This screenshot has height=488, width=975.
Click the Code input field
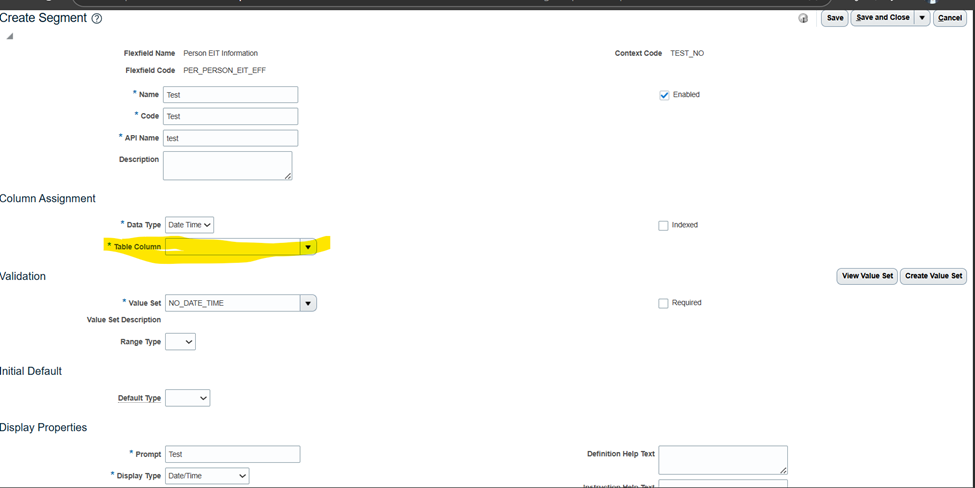click(231, 116)
